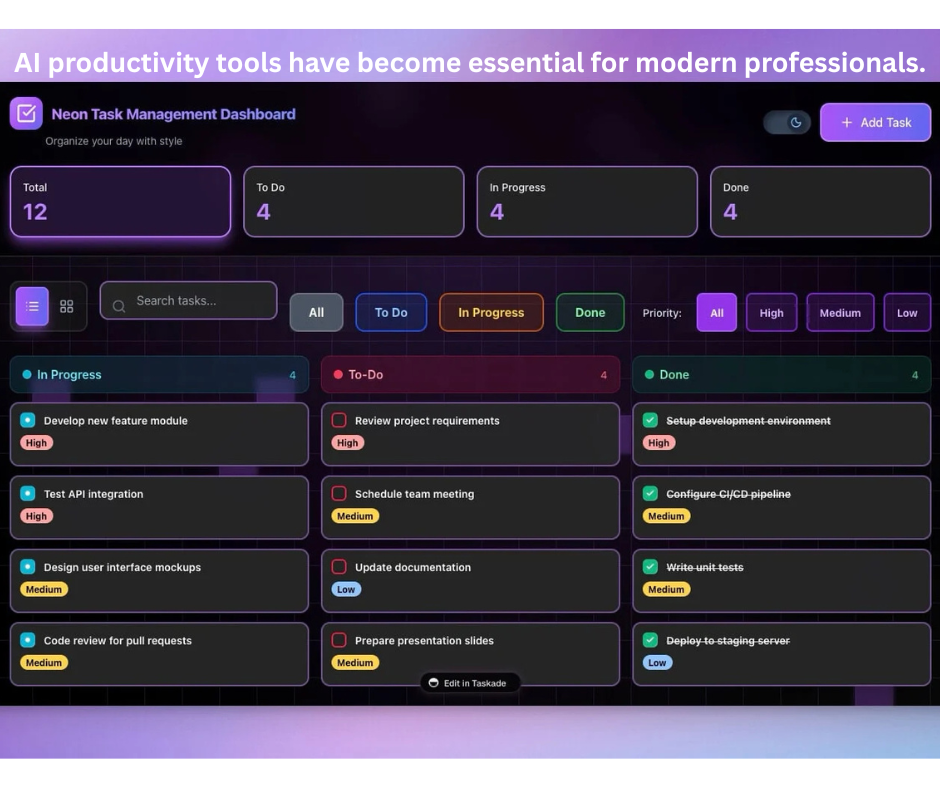Click Medium tag on Write unit tests
Image resolution: width=940 pixels, height=788 pixels.
666,590
